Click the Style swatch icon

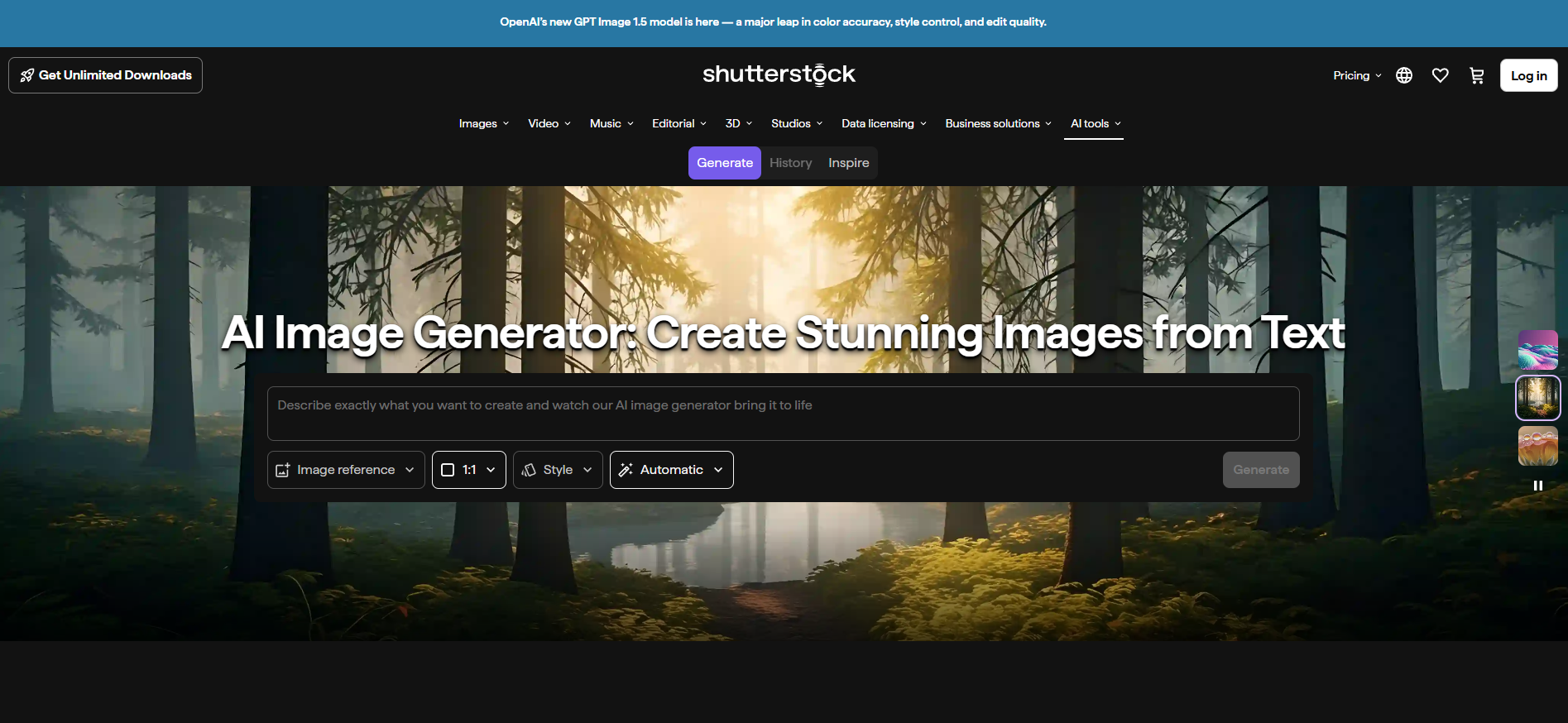coord(529,470)
